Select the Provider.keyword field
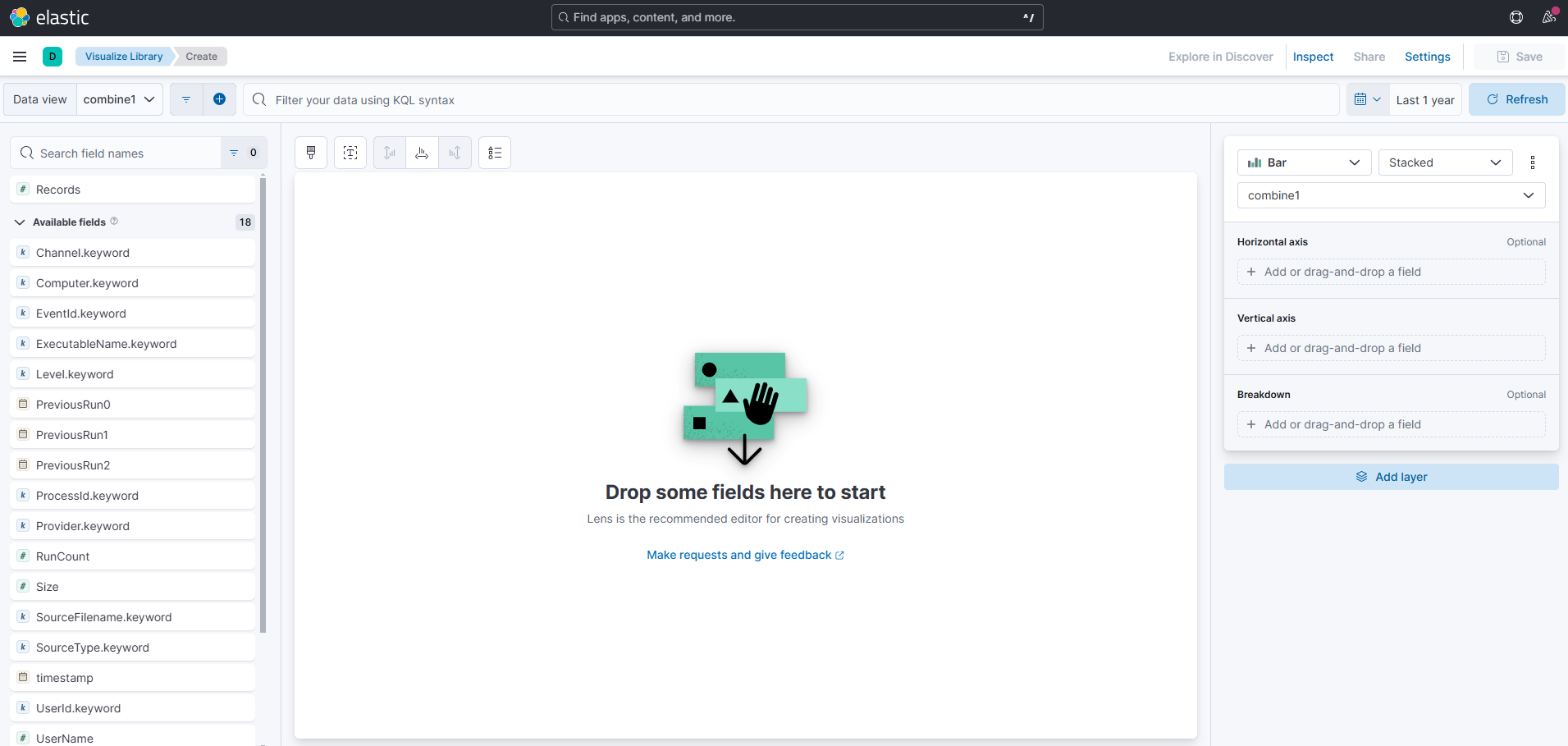This screenshot has width=1568, height=746. (x=133, y=526)
